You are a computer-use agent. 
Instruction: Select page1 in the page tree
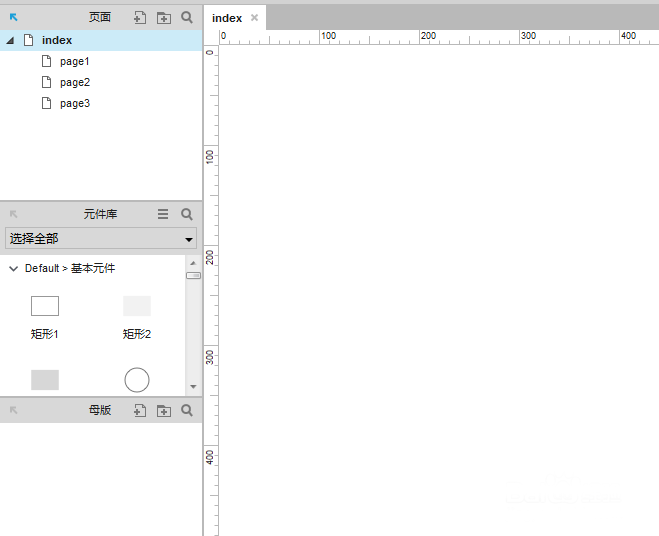click(x=74, y=61)
